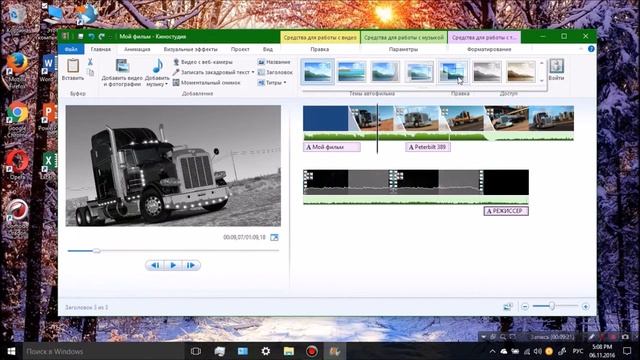Open the record narration dropdown arrow

253,72
